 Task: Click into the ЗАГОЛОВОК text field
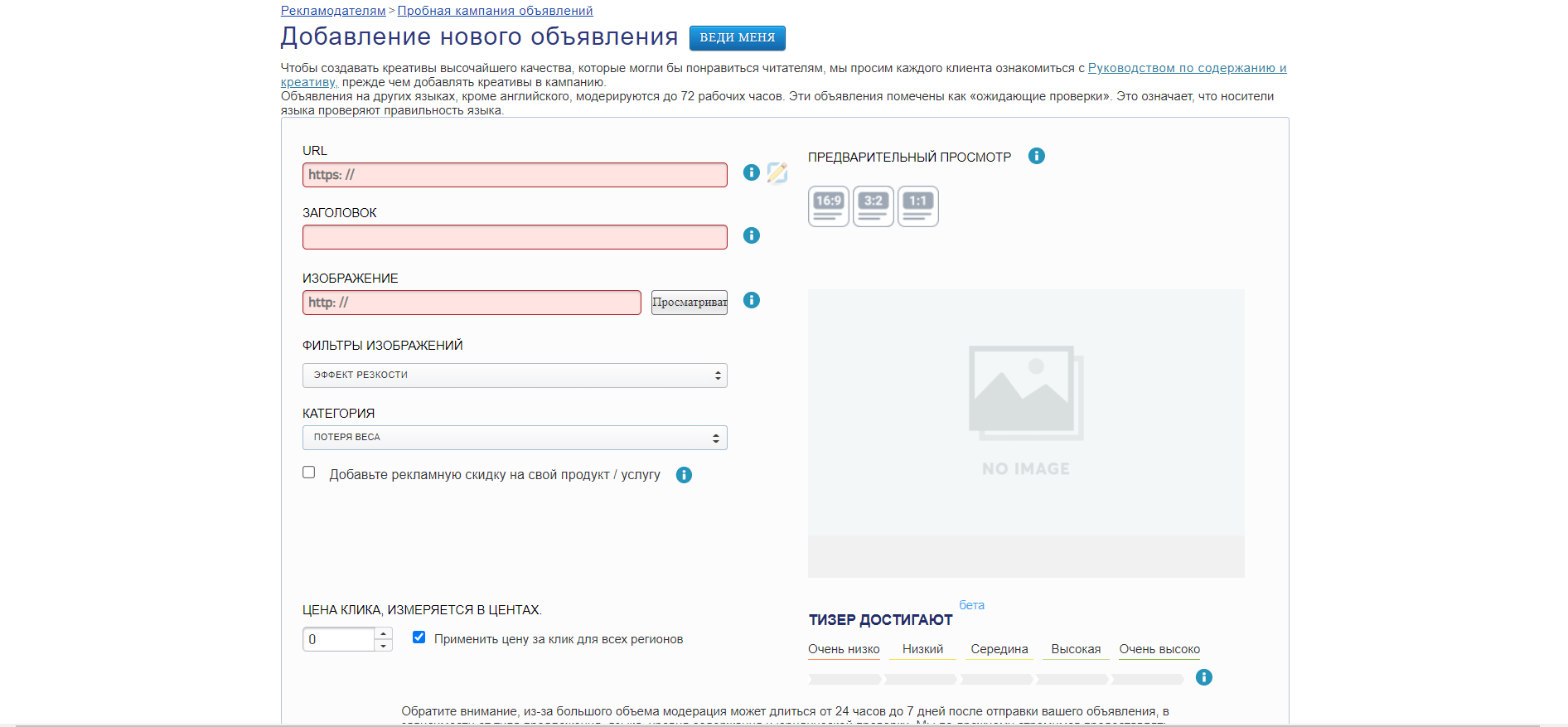(x=515, y=237)
